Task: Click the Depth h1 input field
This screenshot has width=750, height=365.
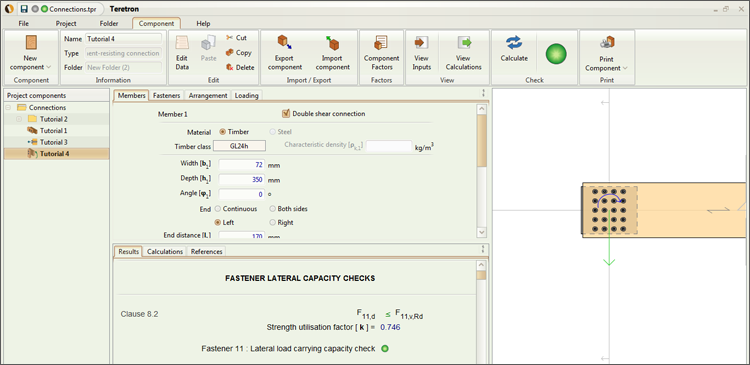Action: coord(242,180)
